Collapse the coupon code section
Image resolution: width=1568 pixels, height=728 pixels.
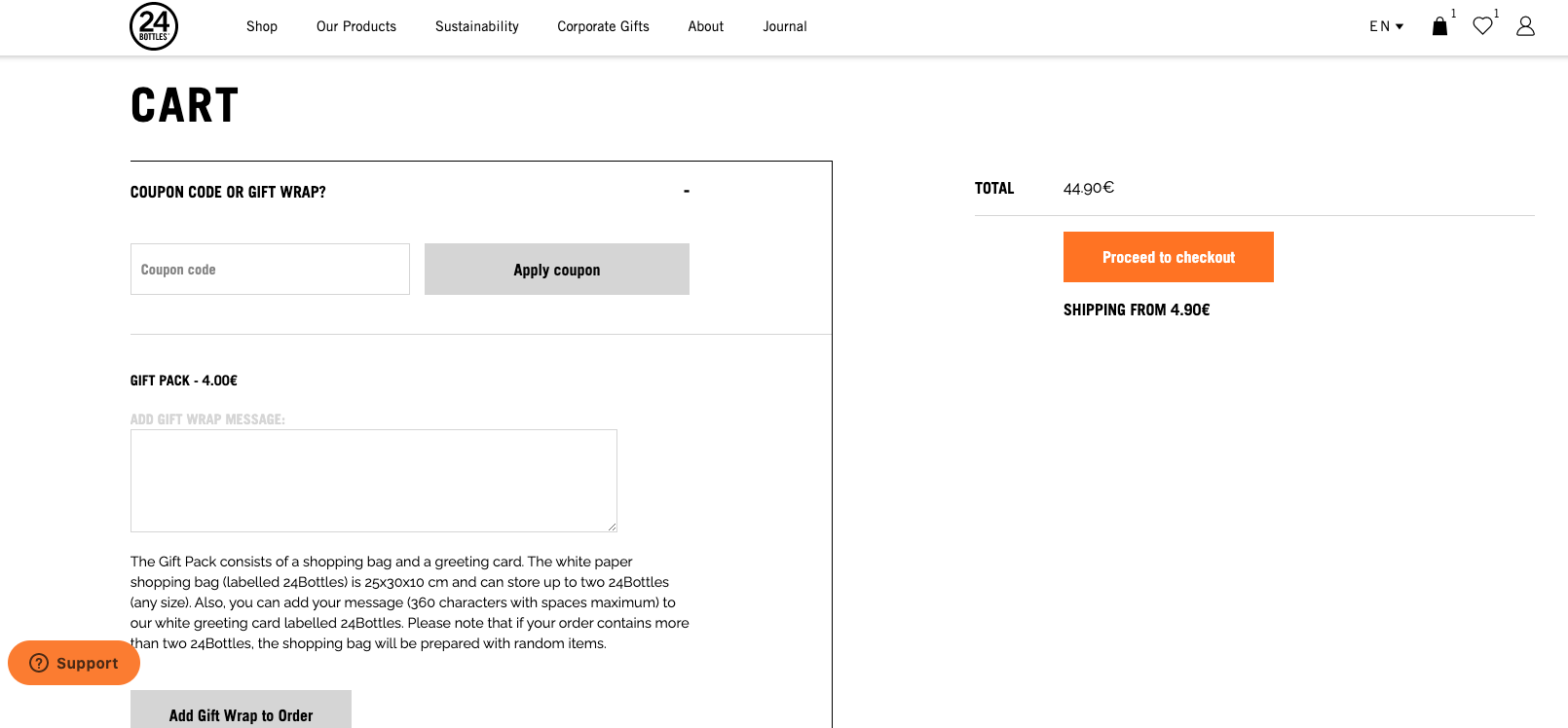click(x=687, y=192)
